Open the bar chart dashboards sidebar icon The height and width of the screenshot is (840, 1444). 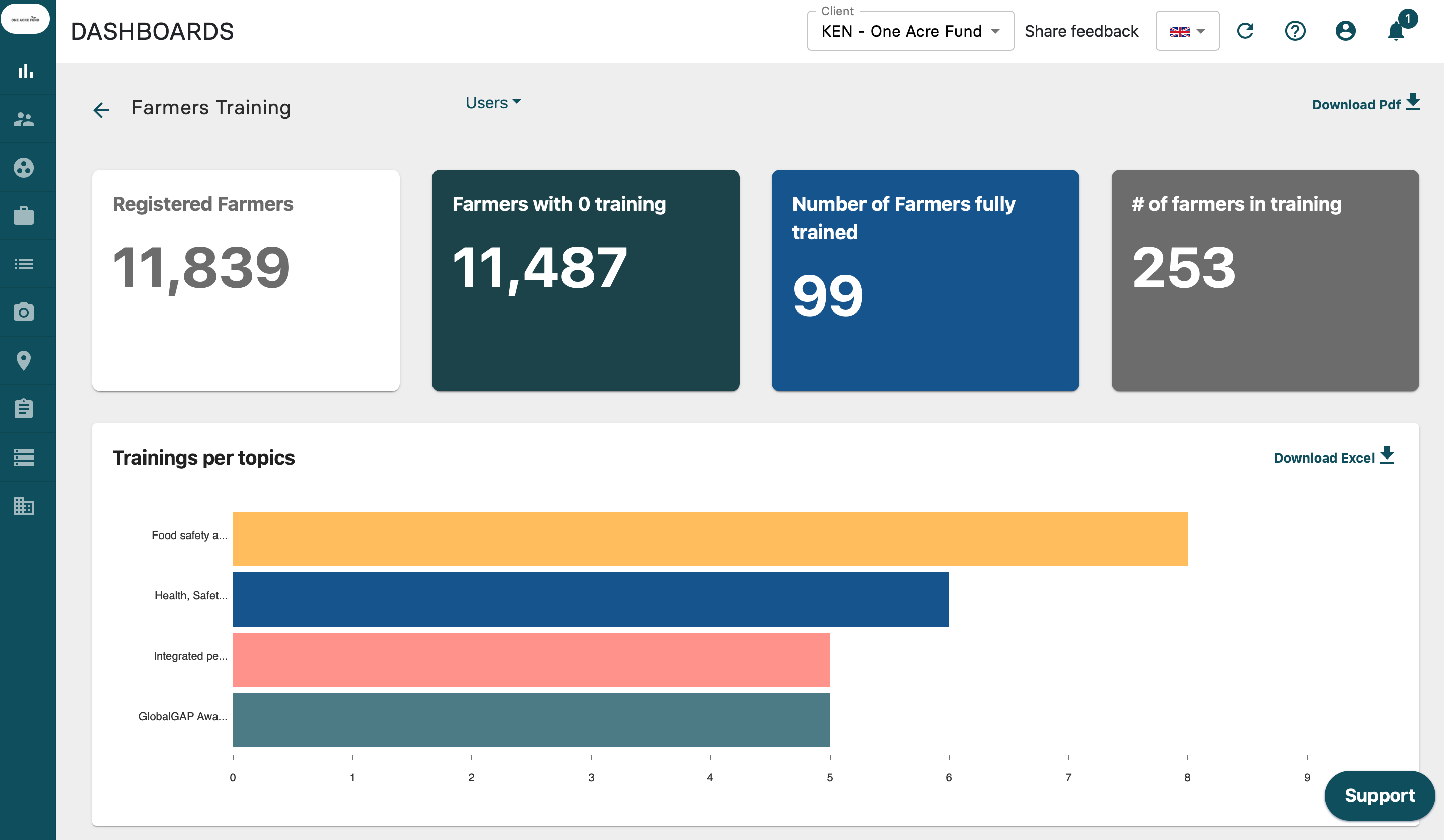(25, 71)
